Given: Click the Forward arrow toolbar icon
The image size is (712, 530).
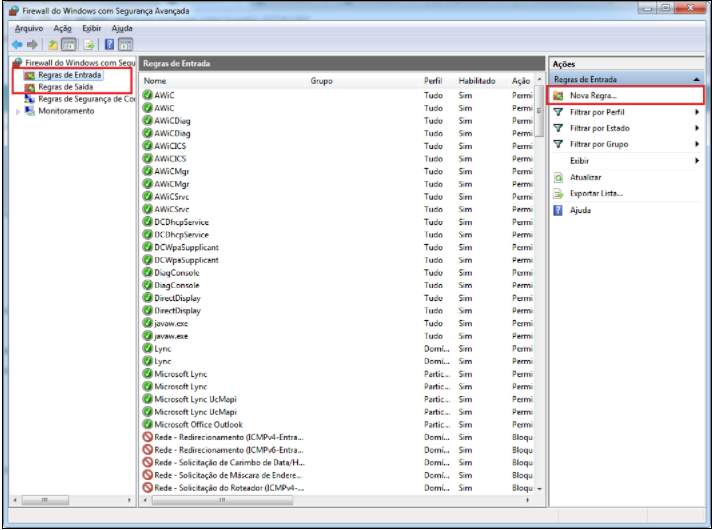Looking at the screenshot, I should (x=32, y=45).
